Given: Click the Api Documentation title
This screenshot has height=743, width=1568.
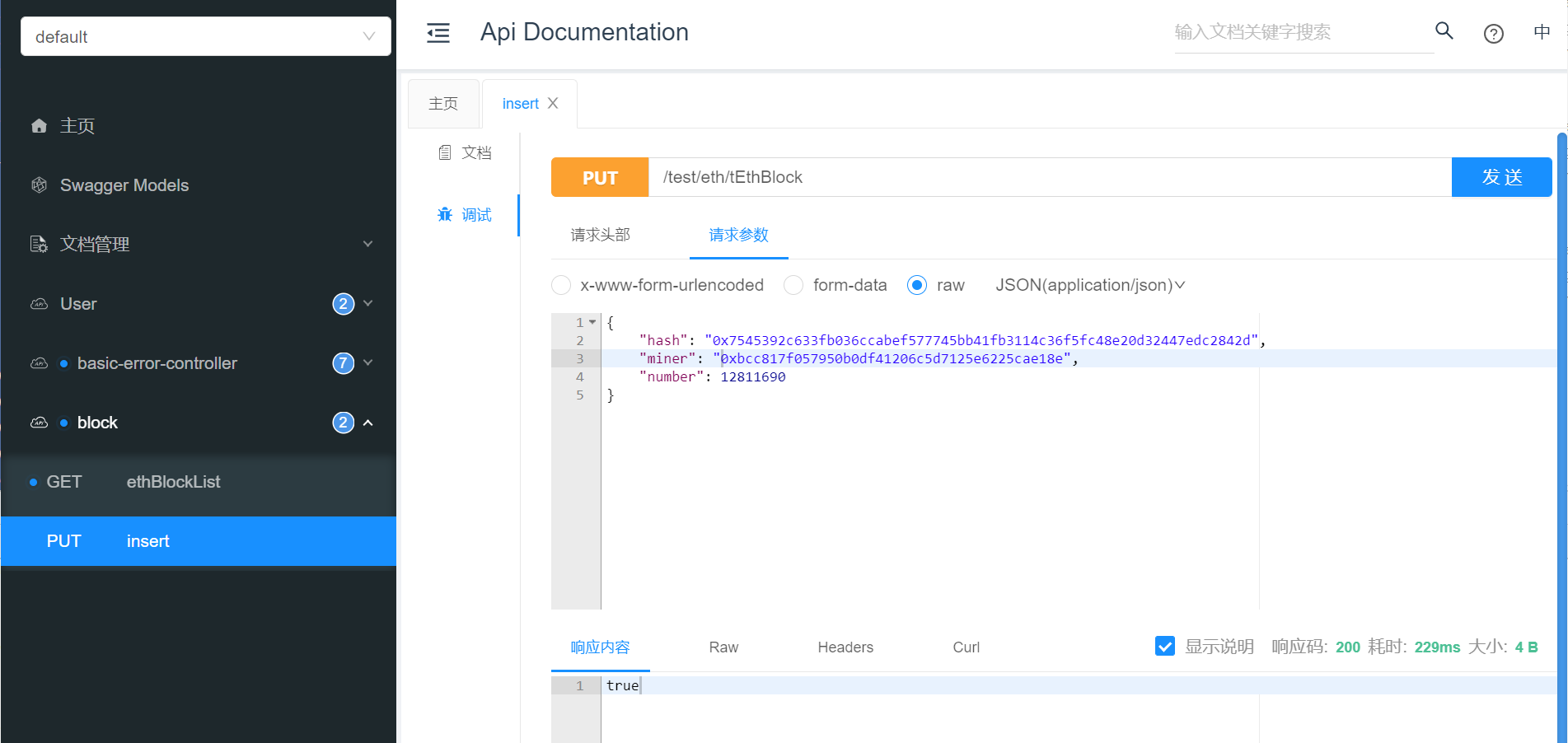Looking at the screenshot, I should pos(584,32).
